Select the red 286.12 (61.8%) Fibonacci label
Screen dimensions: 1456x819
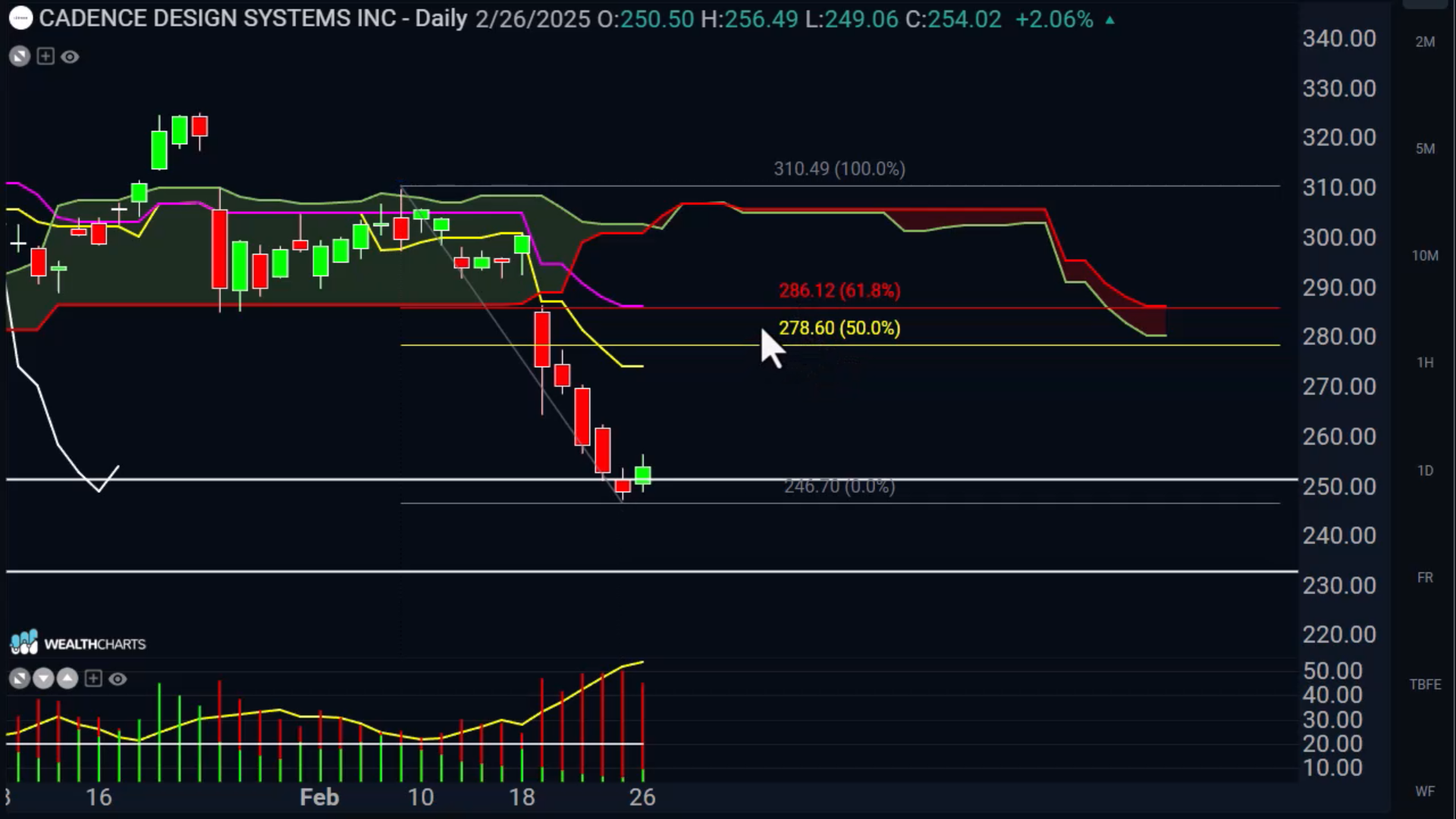click(839, 290)
